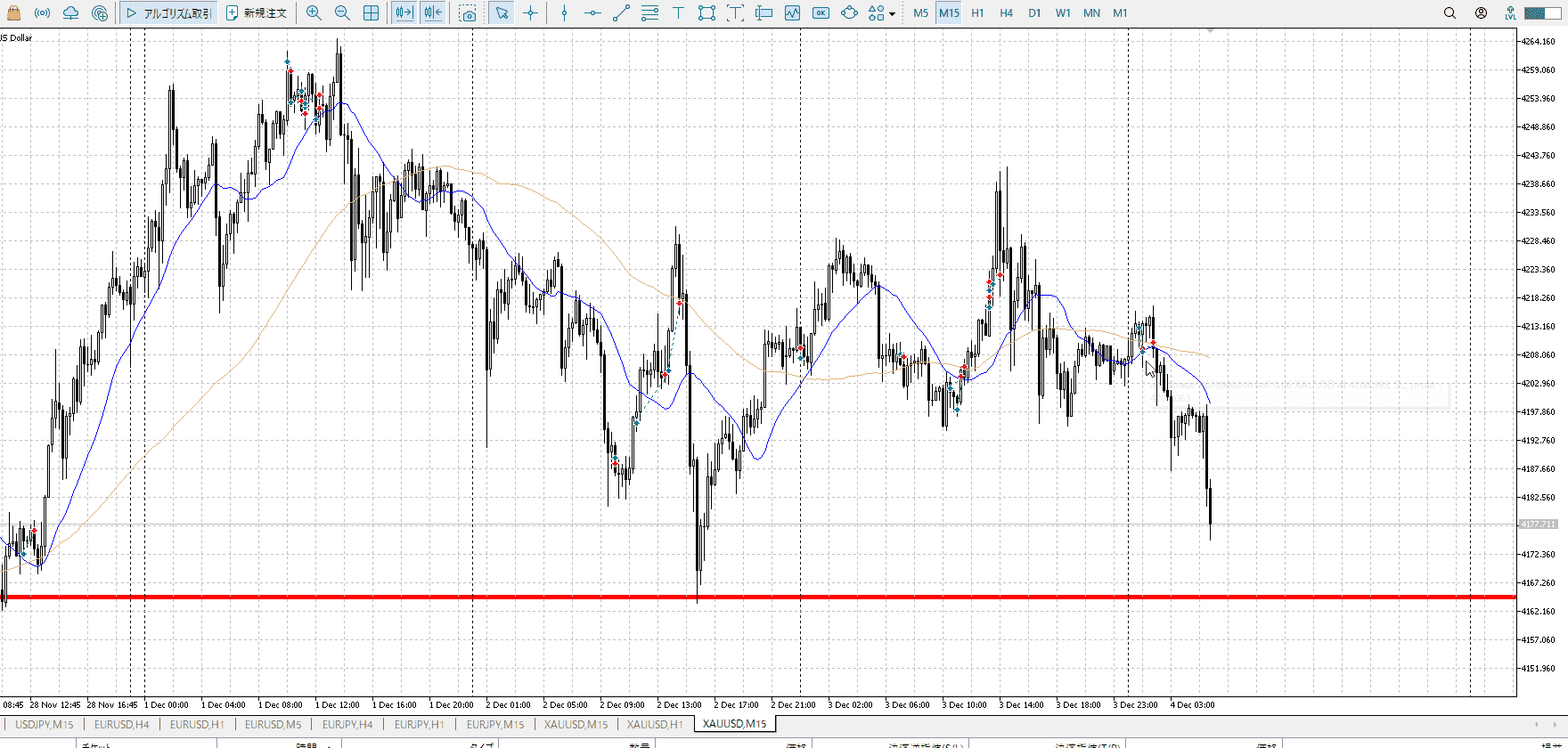Screen dimensions: 1568x748
Task: Toggle Algo Trading (アルゴリズム取引) button
Action: (x=168, y=13)
